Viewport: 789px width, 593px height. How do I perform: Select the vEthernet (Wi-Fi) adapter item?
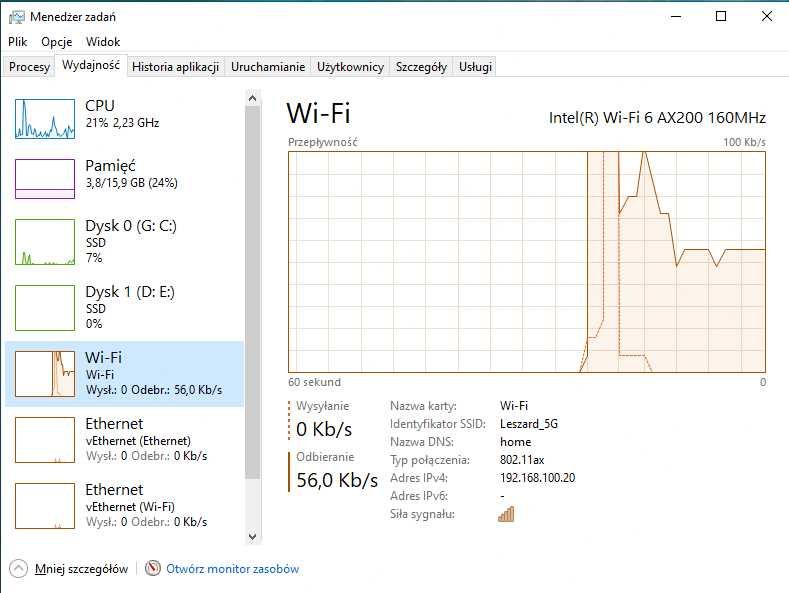[x=124, y=505]
